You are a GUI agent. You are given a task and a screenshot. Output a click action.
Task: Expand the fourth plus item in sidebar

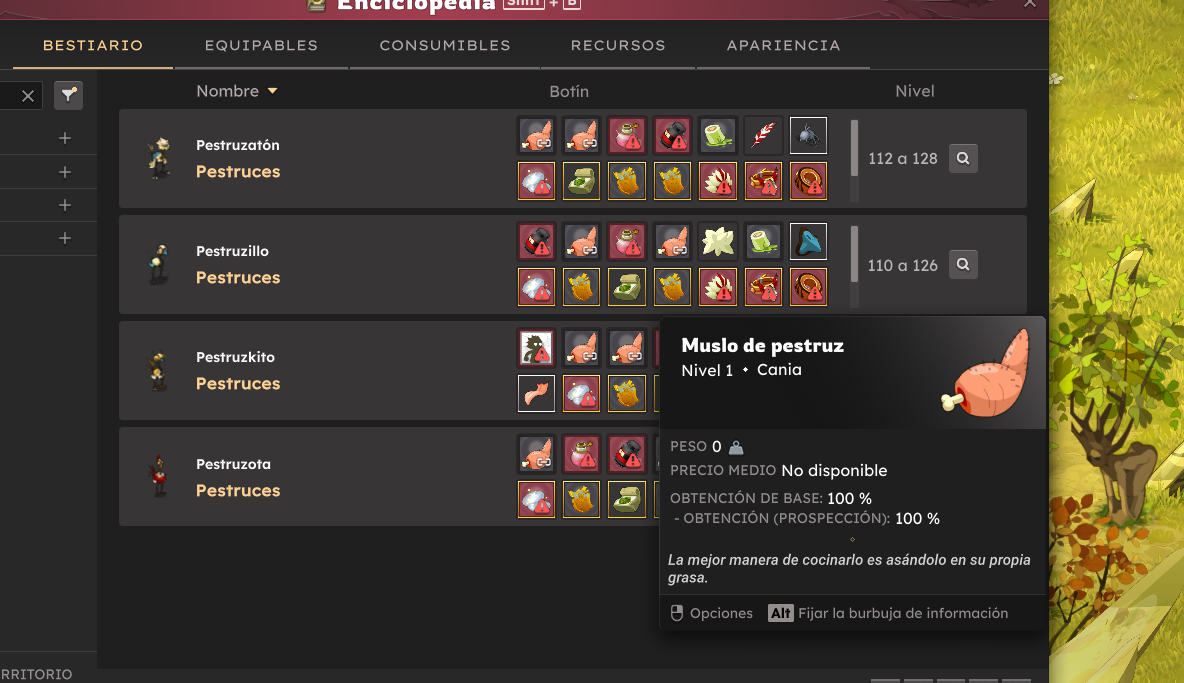tap(65, 238)
